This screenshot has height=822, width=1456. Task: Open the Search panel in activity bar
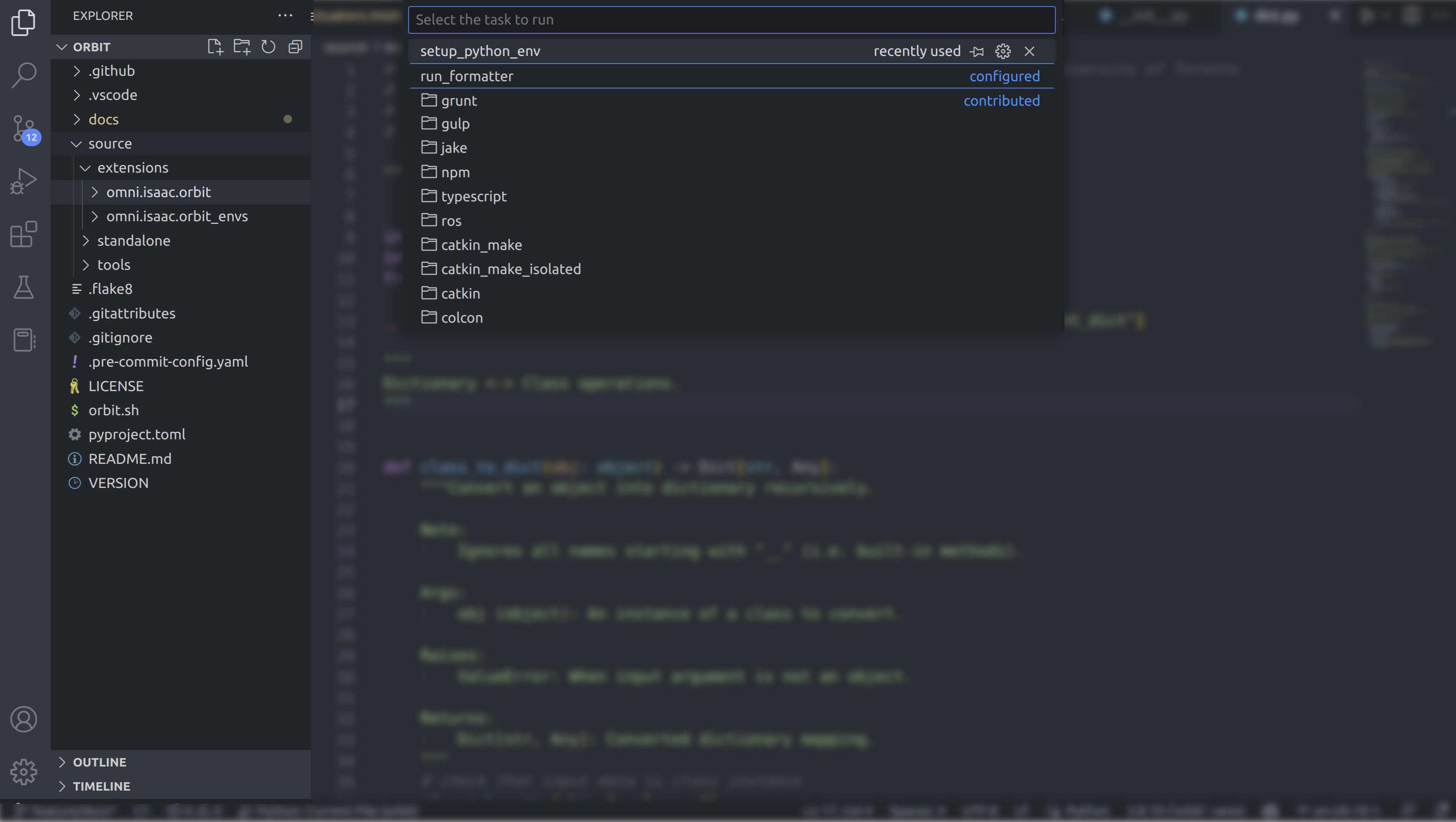click(x=23, y=74)
